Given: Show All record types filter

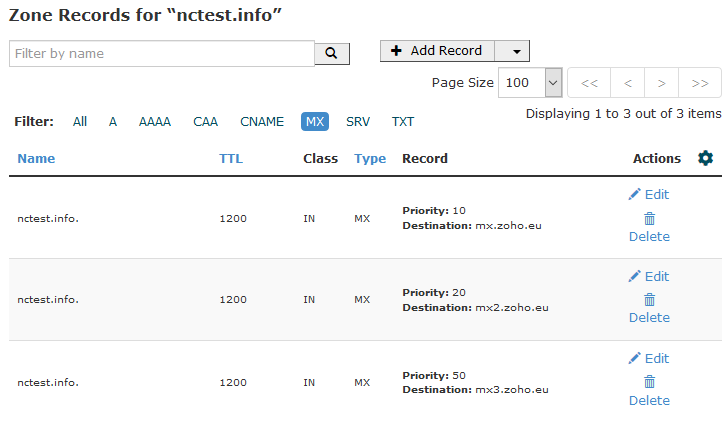Looking at the screenshot, I should coord(80,122).
